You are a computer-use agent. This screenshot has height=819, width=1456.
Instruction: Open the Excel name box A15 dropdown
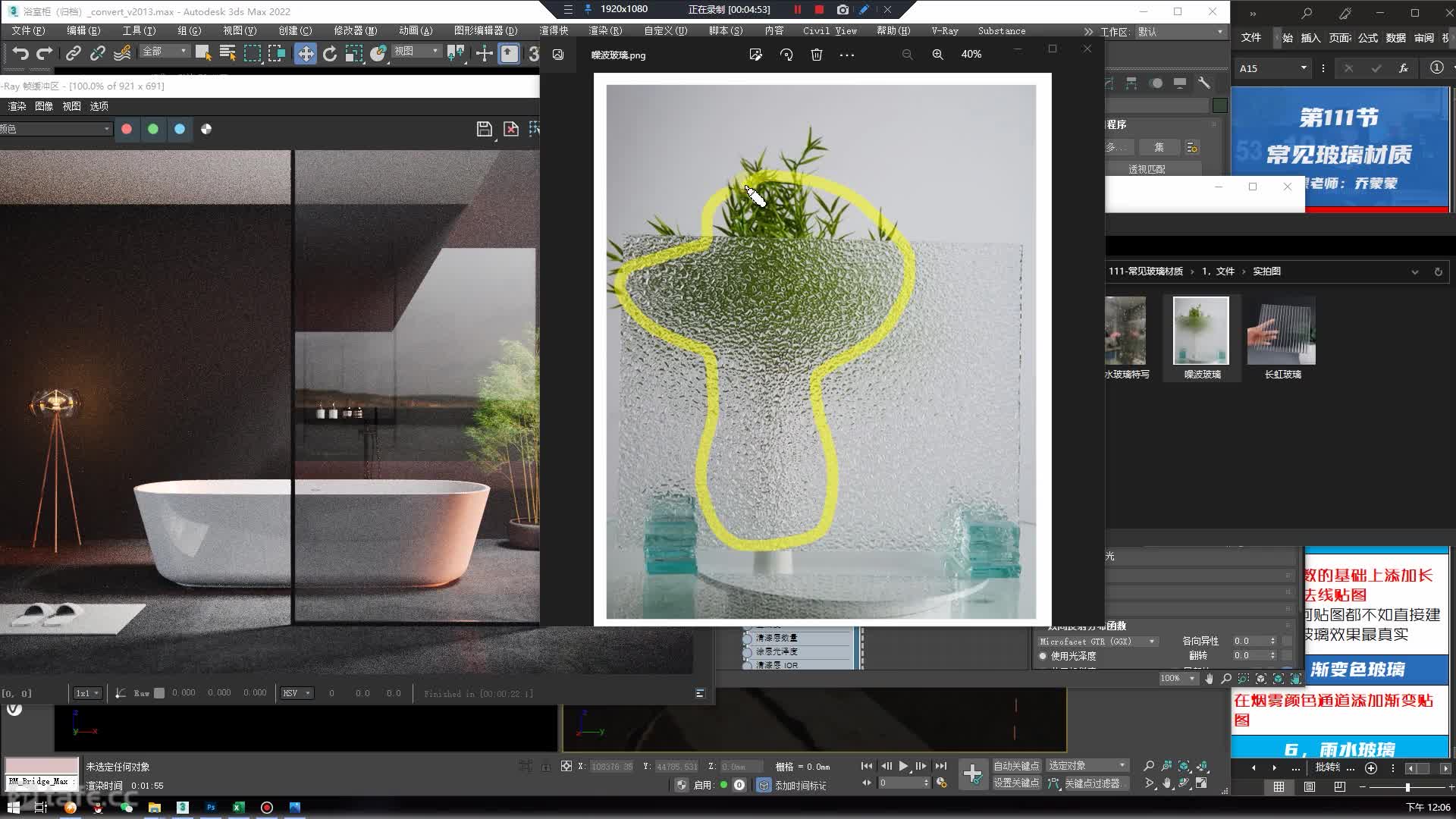pyautogui.click(x=1304, y=68)
